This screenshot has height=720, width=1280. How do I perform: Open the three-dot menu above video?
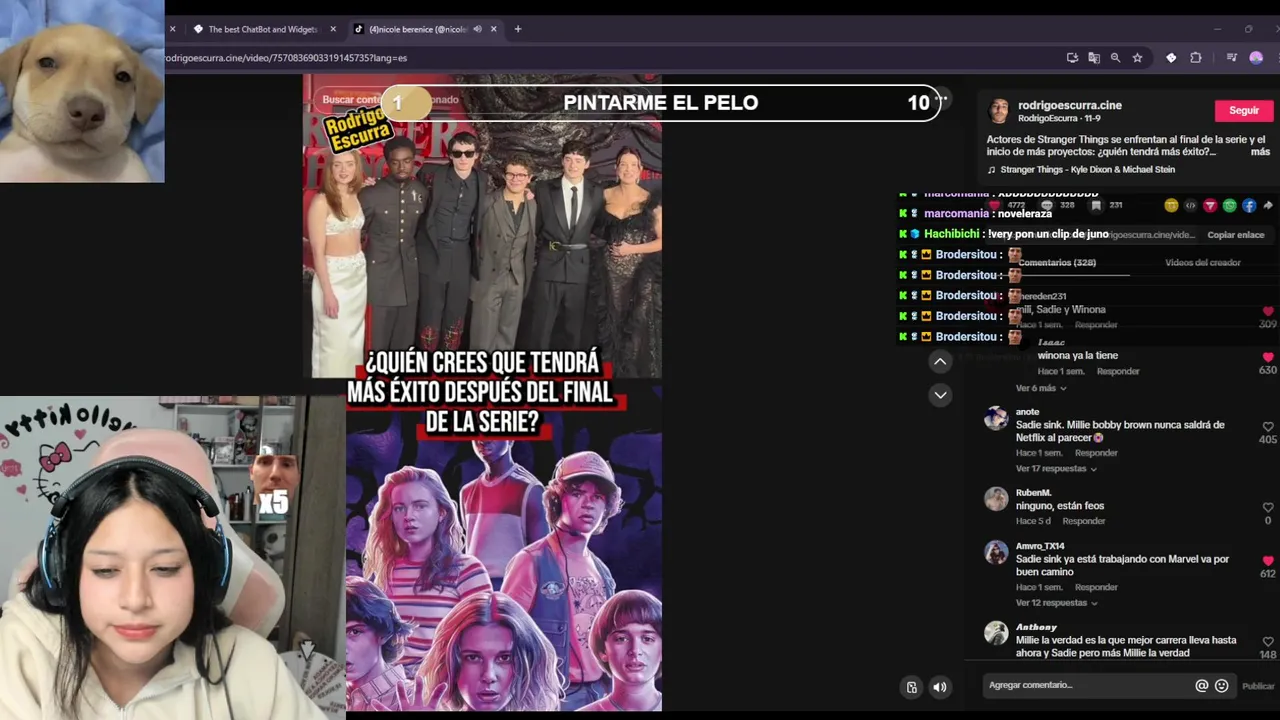pyautogui.click(x=942, y=99)
